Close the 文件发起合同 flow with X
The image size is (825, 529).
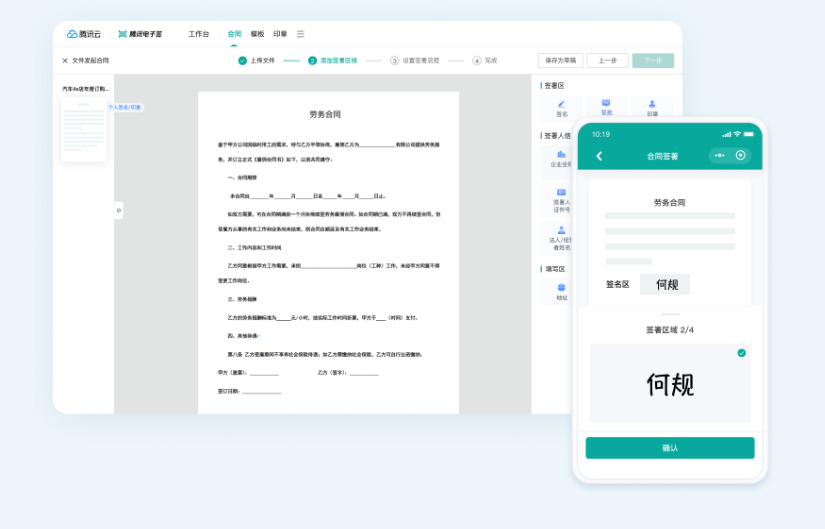(65, 61)
